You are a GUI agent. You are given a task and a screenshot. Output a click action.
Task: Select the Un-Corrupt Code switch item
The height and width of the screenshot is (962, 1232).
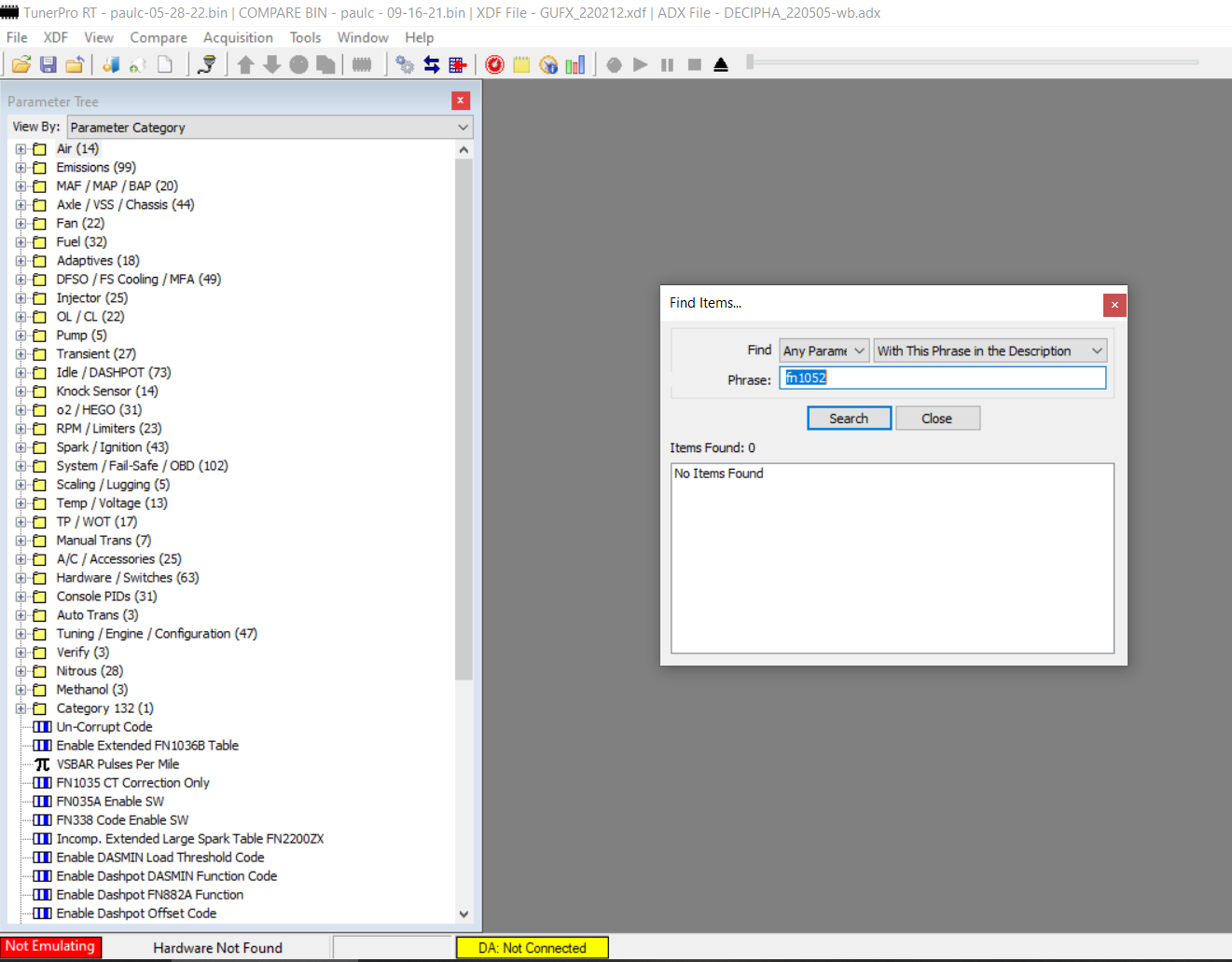click(104, 727)
